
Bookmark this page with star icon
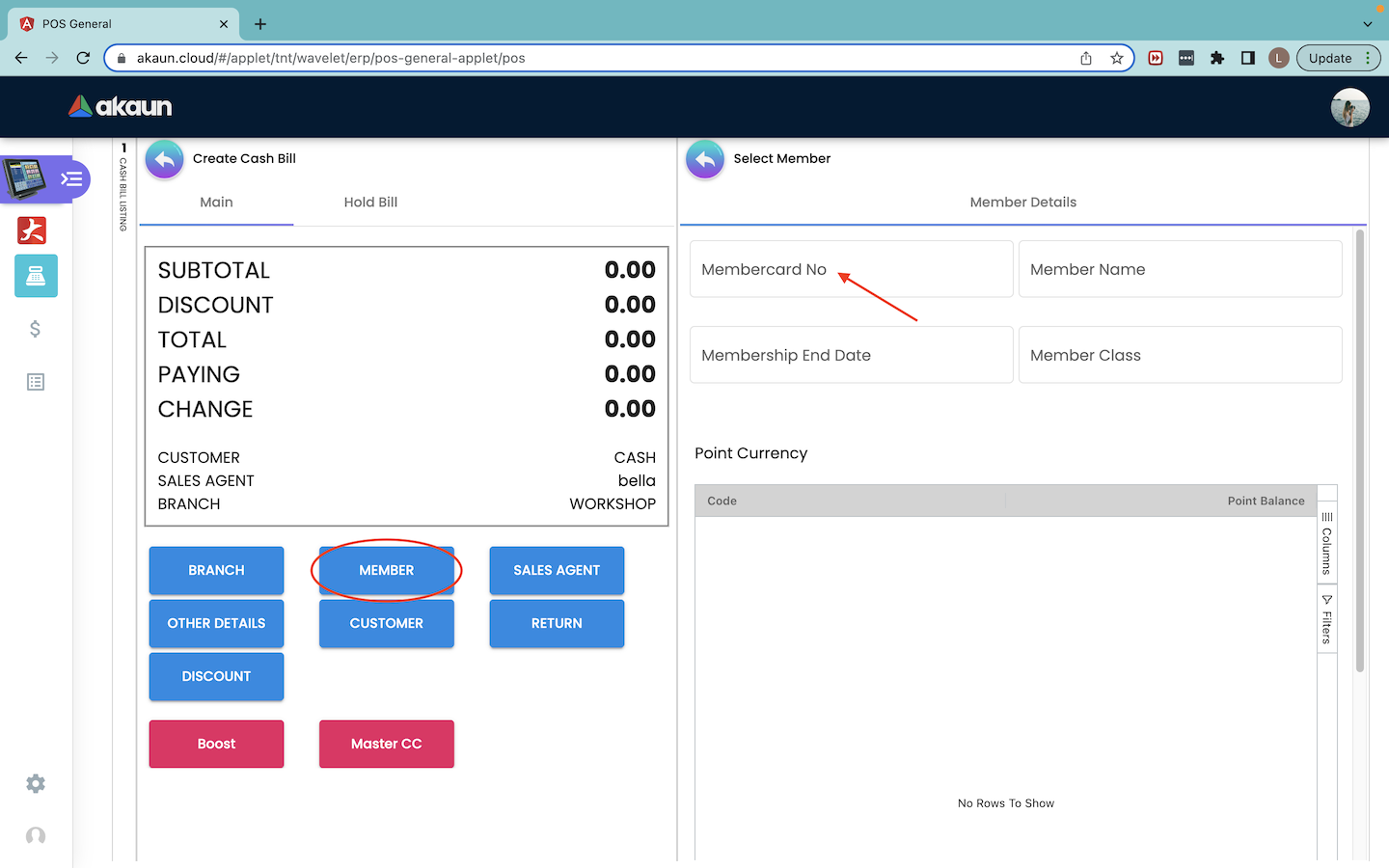[1117, 58]
